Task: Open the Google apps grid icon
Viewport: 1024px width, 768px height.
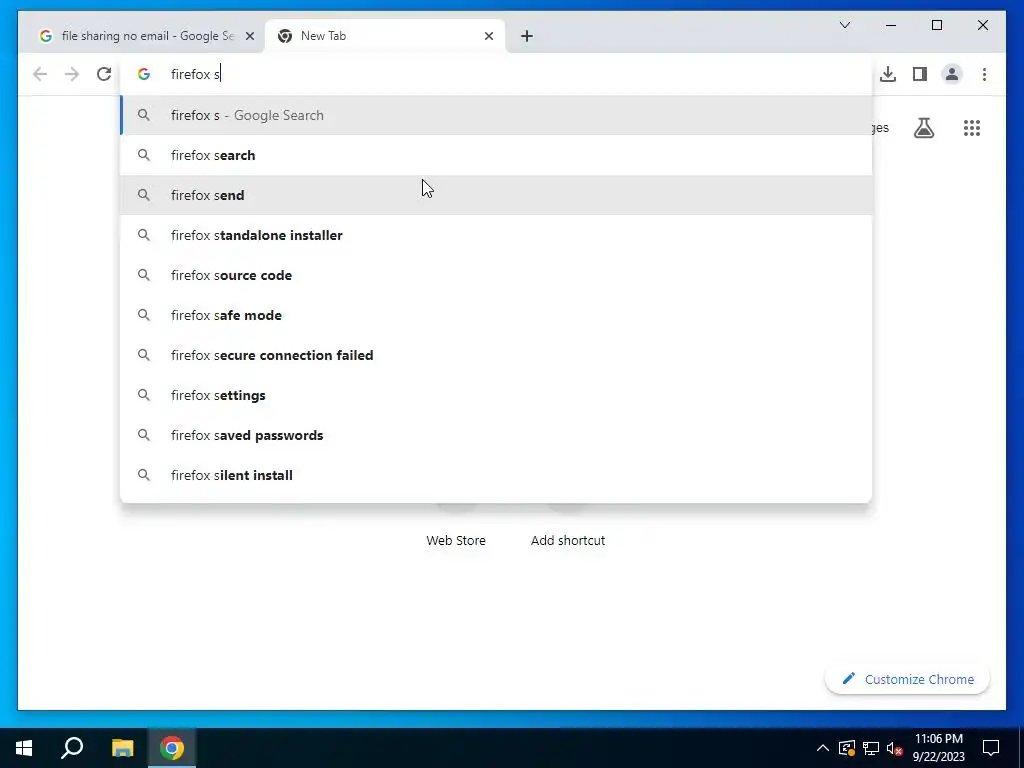Action: (972, 128)
